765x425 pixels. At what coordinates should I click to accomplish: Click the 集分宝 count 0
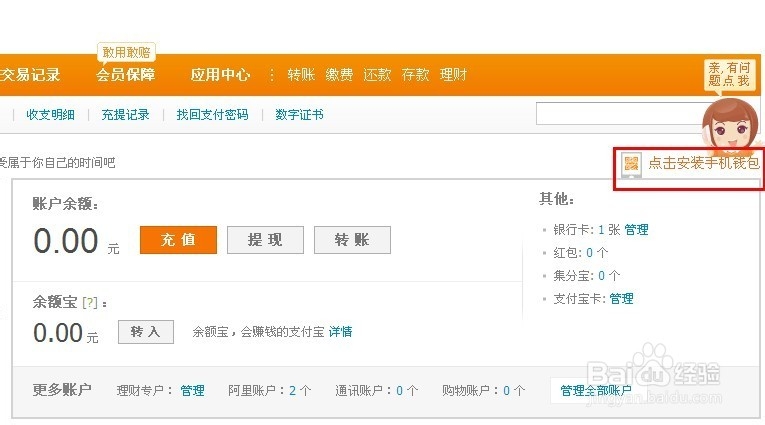pyautogui.click(x=602, y=276)
